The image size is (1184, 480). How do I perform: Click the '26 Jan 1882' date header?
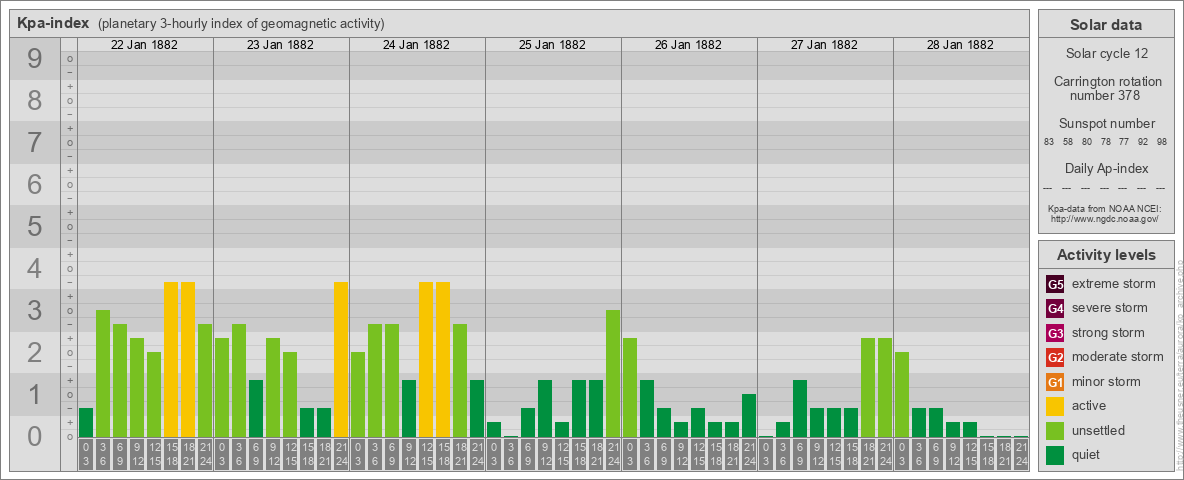click(688, 45)
